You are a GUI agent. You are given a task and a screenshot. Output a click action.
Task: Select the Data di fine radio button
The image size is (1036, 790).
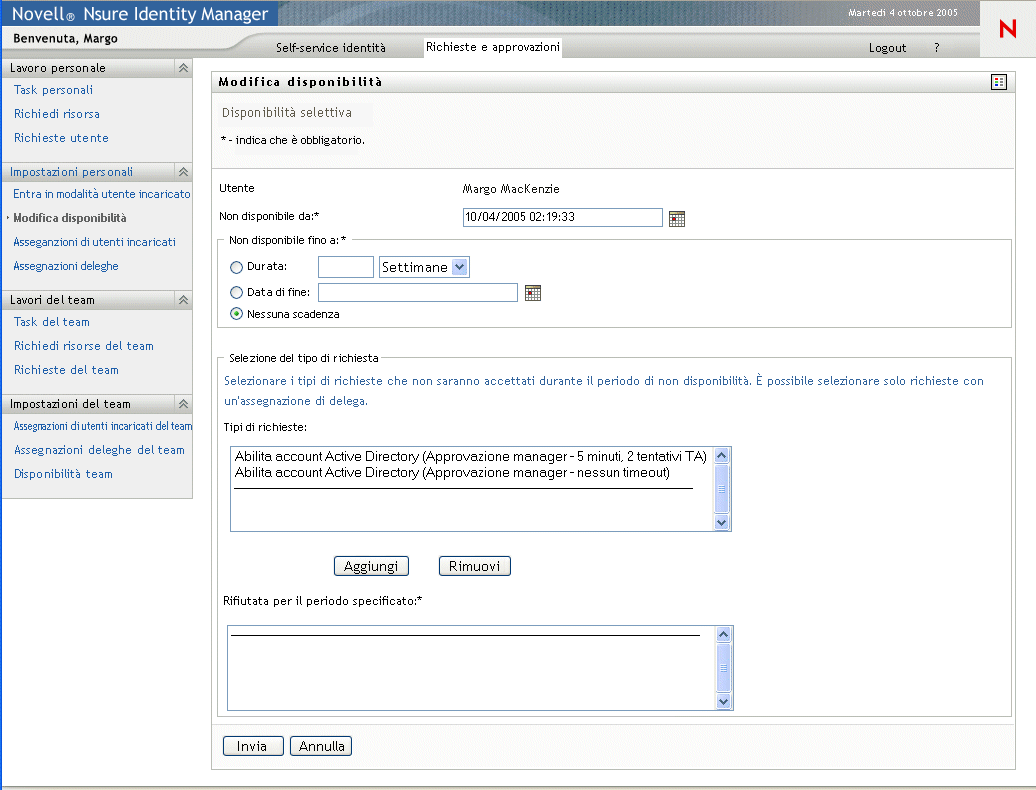237,293
